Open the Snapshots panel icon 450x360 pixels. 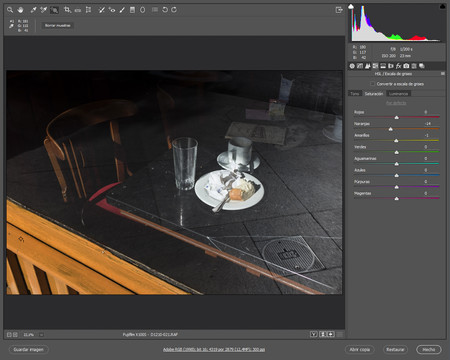422,66
